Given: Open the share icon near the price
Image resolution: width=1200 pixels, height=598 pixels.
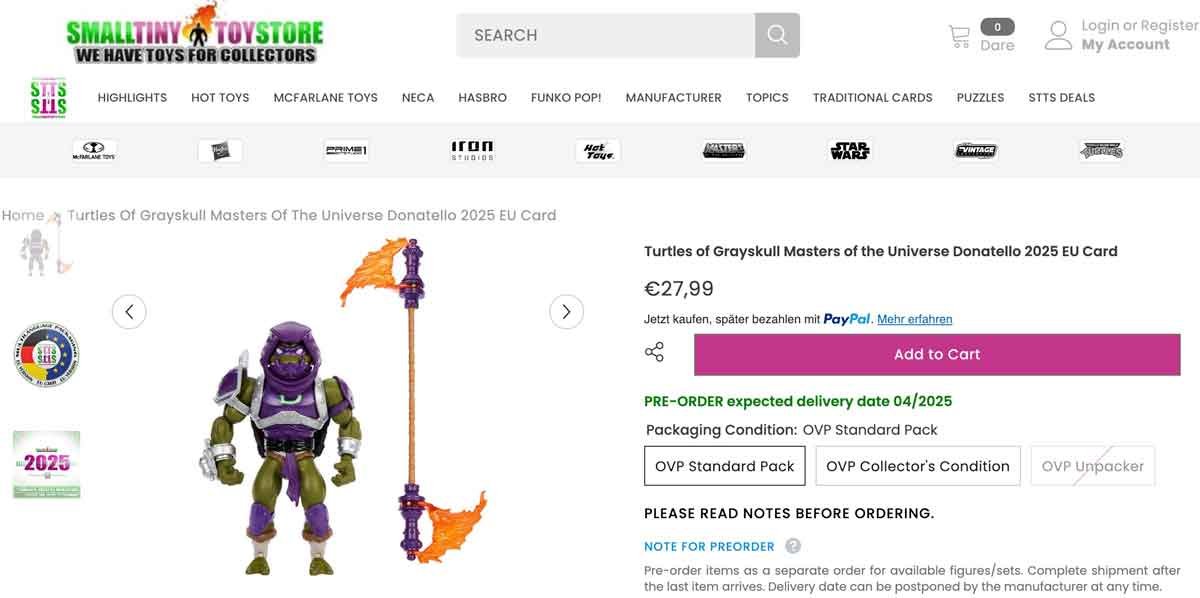Looking at the screenshot, I should (x=654, y=351).
